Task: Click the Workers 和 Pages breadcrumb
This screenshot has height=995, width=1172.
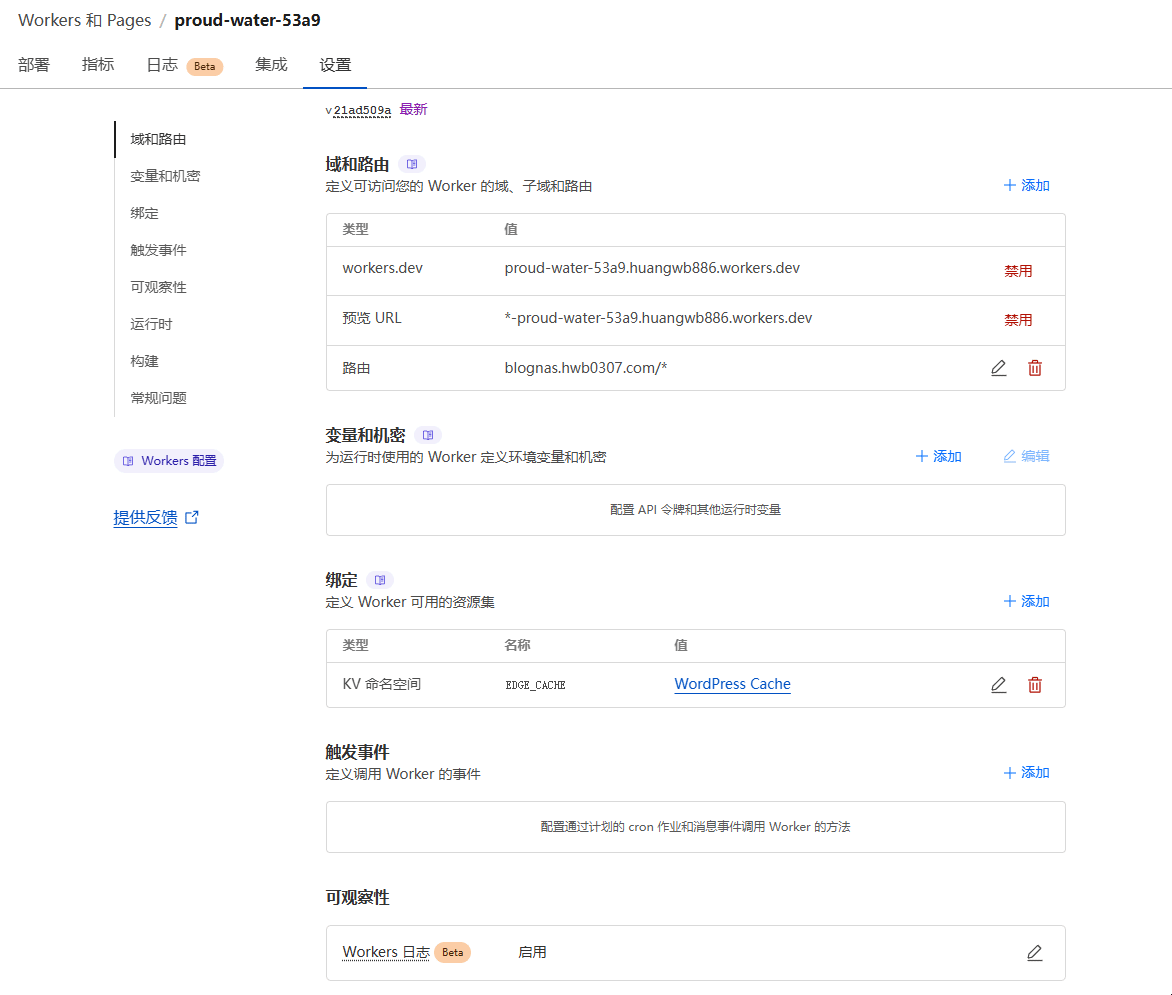Action: coord(85,20)
